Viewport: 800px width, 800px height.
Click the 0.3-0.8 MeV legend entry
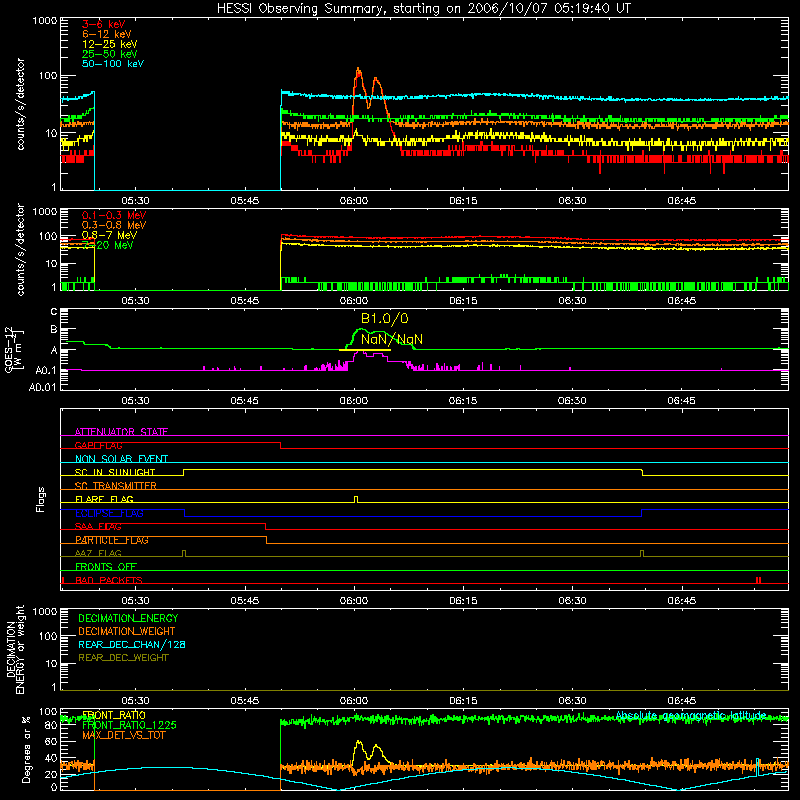(x=114, y=225)
